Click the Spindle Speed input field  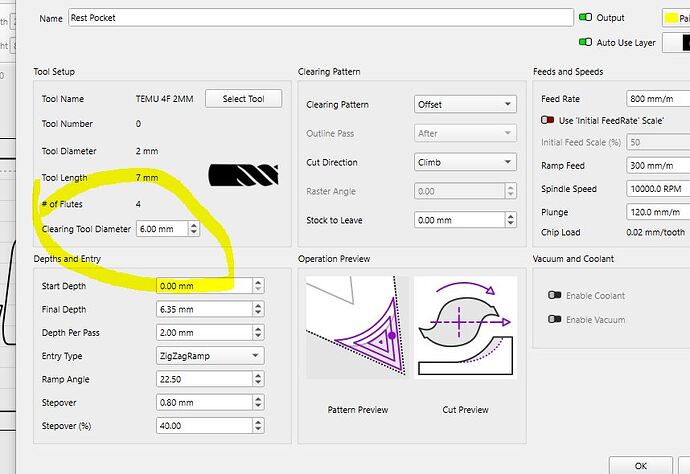pyautogui.click(x=658, y=189)
